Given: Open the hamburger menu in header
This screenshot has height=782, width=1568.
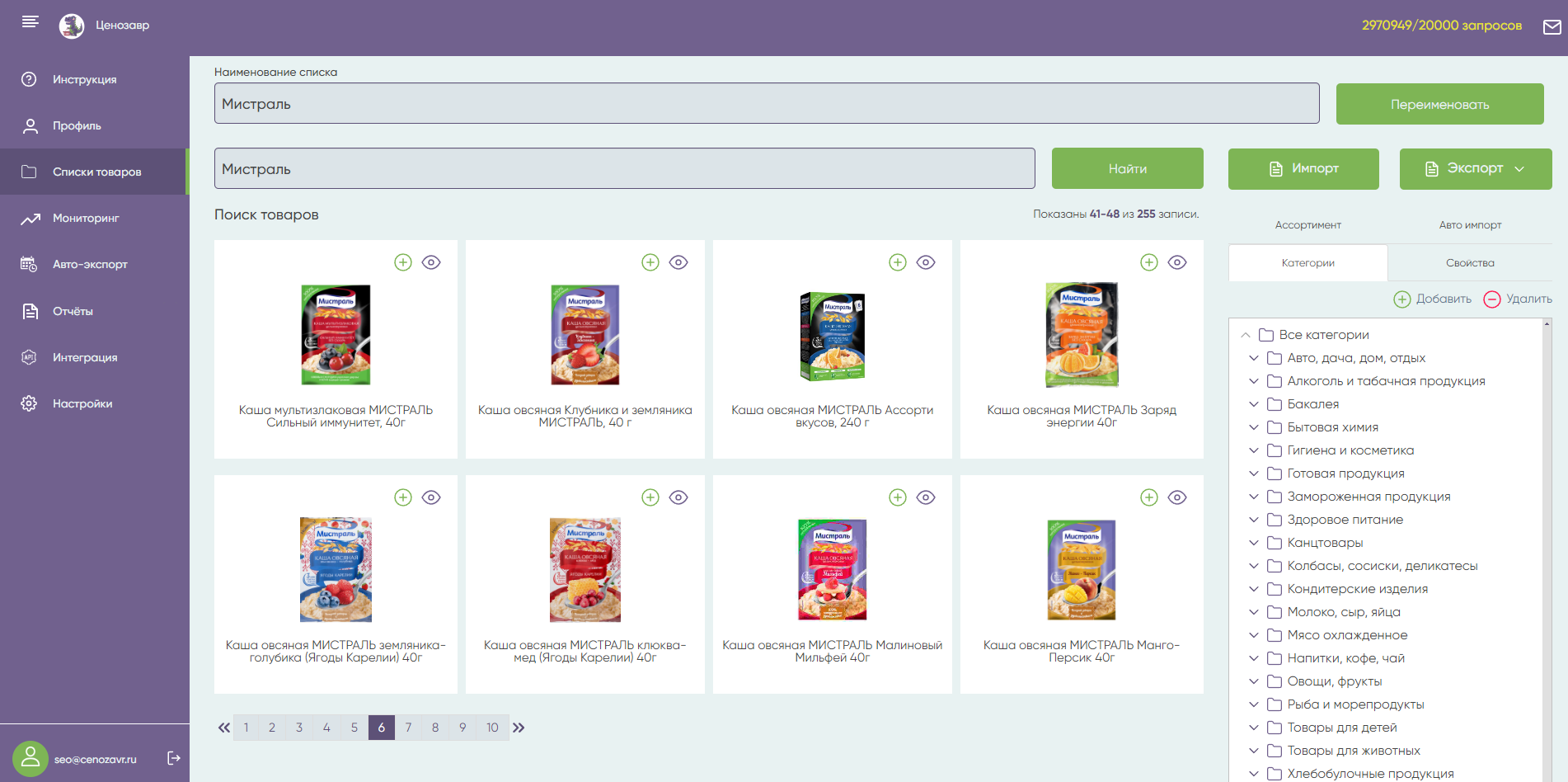Looking at the screenshot, I should (31, 22).
